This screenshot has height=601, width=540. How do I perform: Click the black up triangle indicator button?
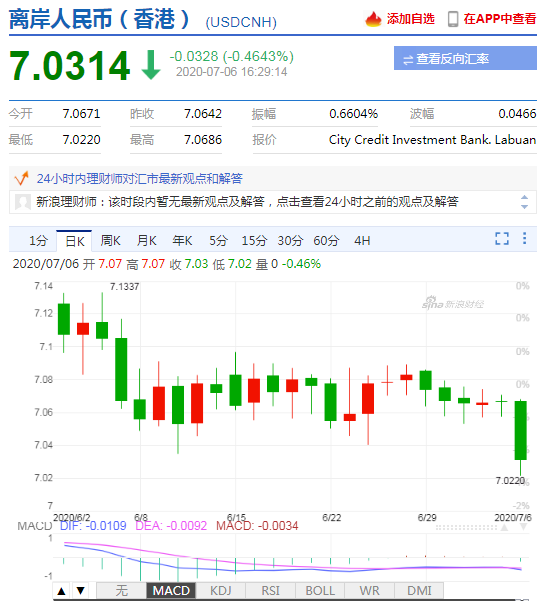pyautogui.click(x=62, y=591)
